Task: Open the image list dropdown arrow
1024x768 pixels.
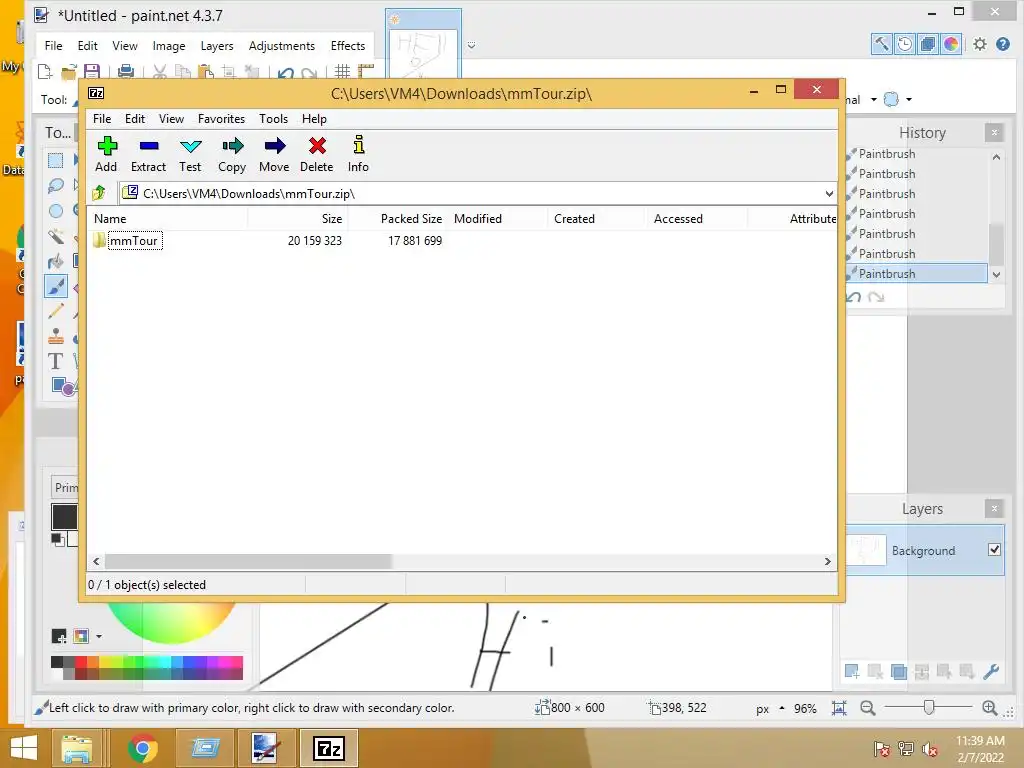Action: click(x=471, y=45)
